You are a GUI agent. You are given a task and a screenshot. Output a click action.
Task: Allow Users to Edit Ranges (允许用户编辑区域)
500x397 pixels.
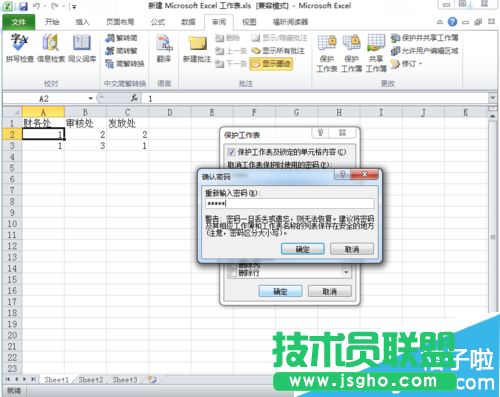pos(425,51)
